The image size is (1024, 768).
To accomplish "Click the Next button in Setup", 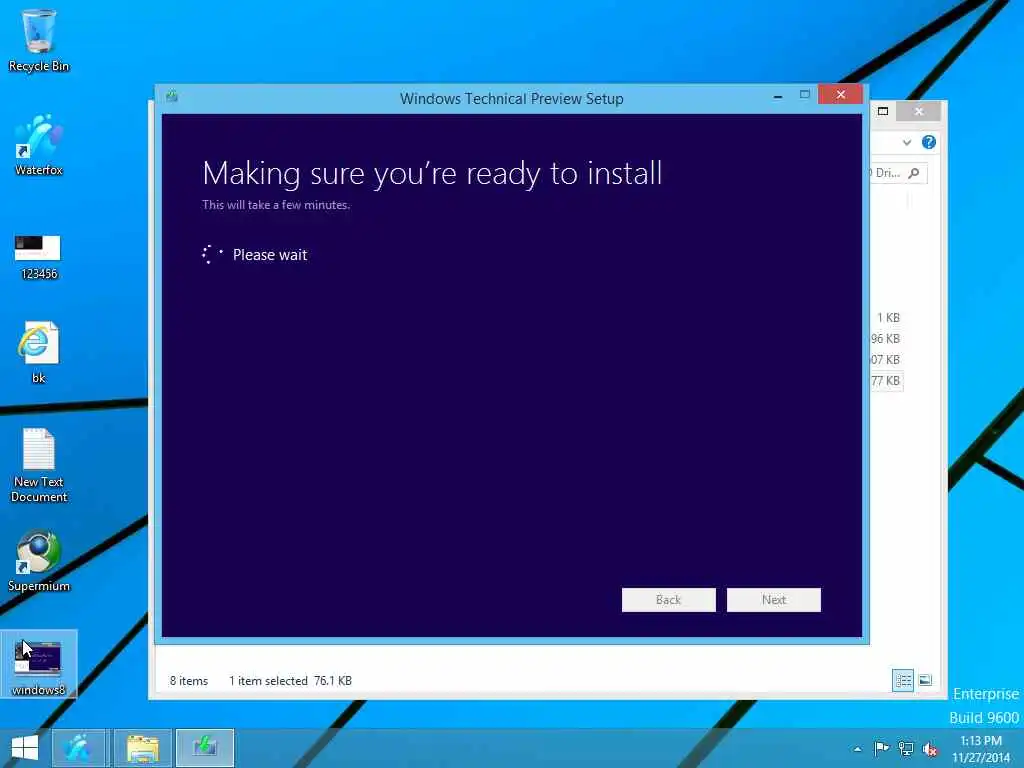I will click(773, 600).
